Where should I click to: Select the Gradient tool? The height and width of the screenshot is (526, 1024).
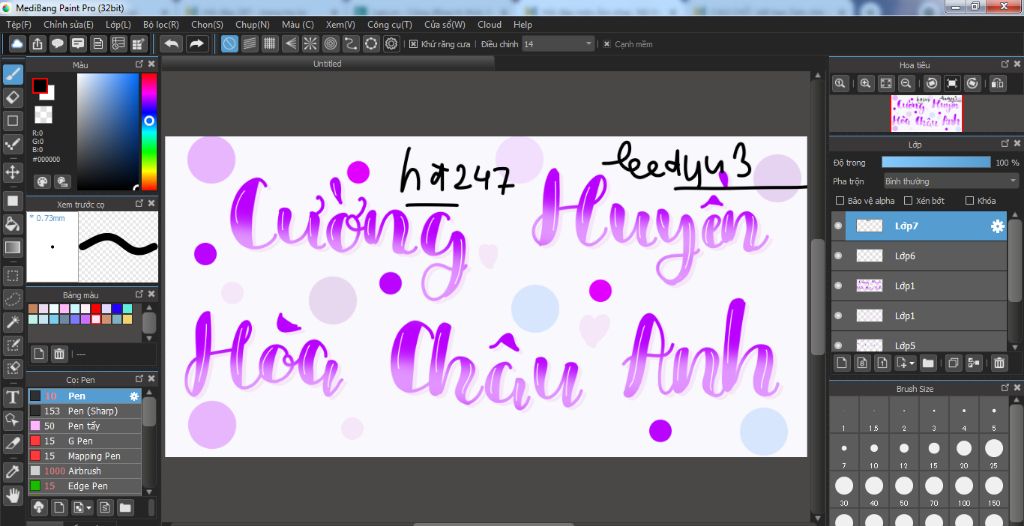coord(12,248)
